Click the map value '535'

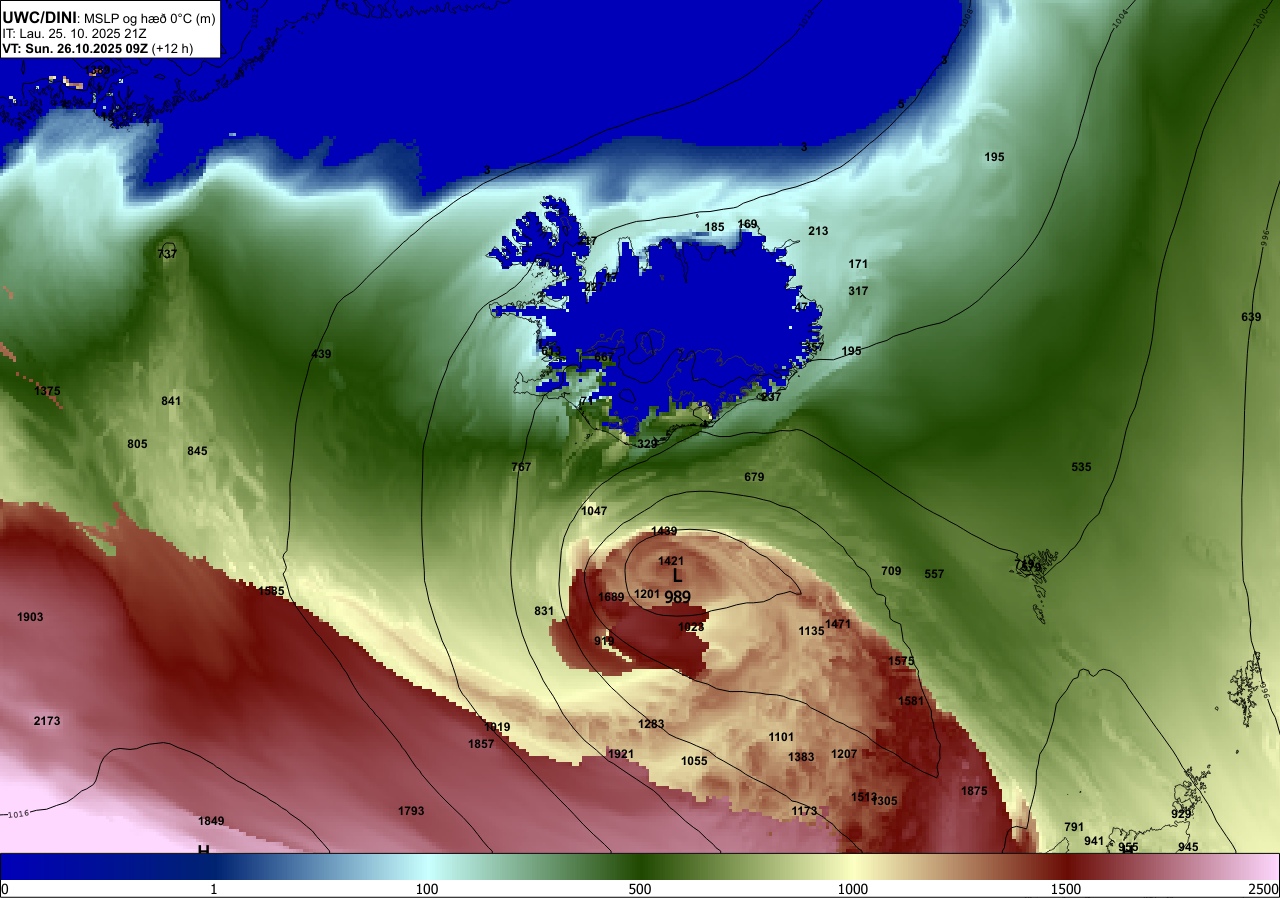pyautogui.click(x=1081, y=467)
